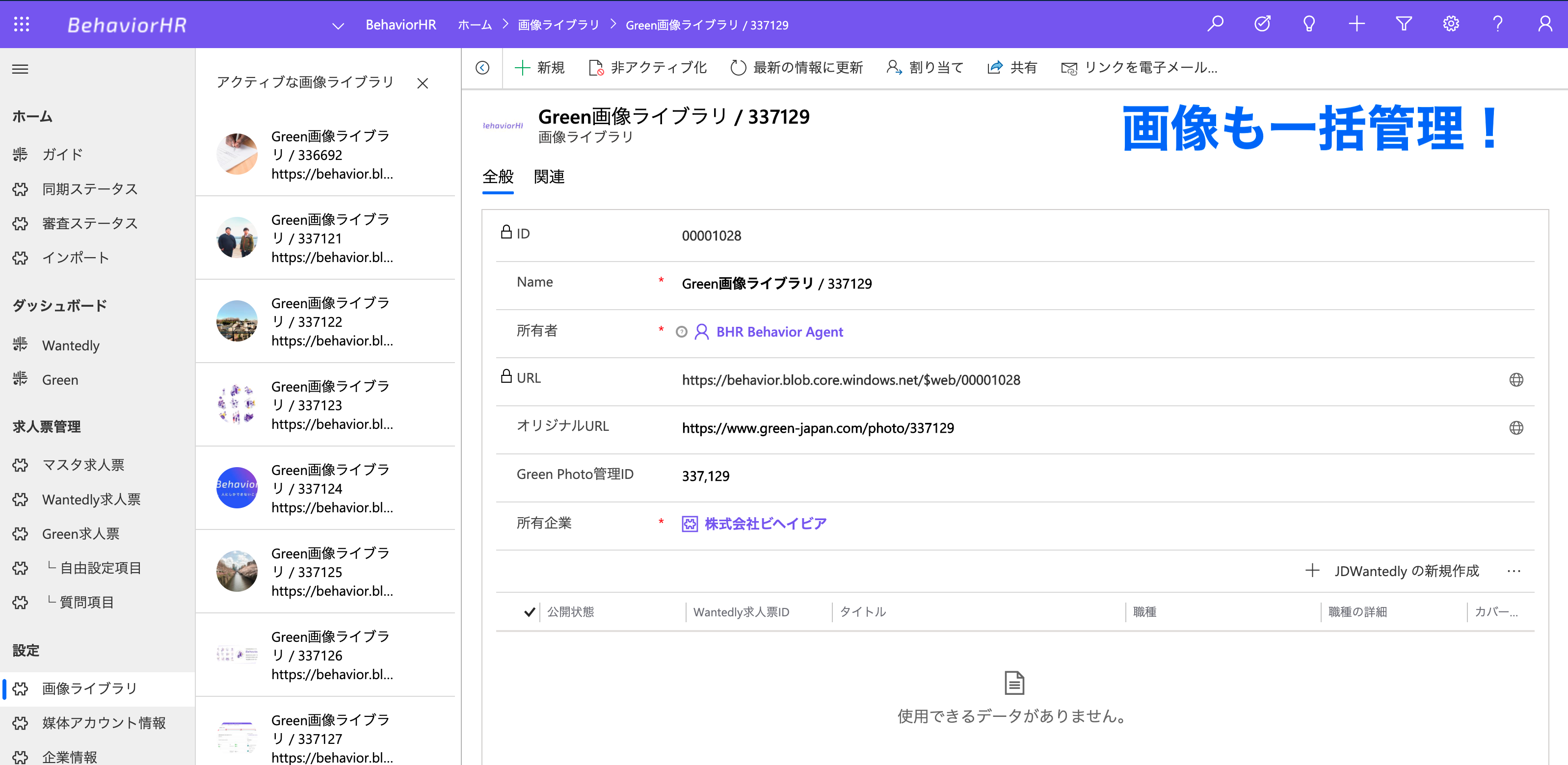This screenshot has width=1568, height=765.
Task: Switch to the 全般 tab
Action: tap(498, 177)
